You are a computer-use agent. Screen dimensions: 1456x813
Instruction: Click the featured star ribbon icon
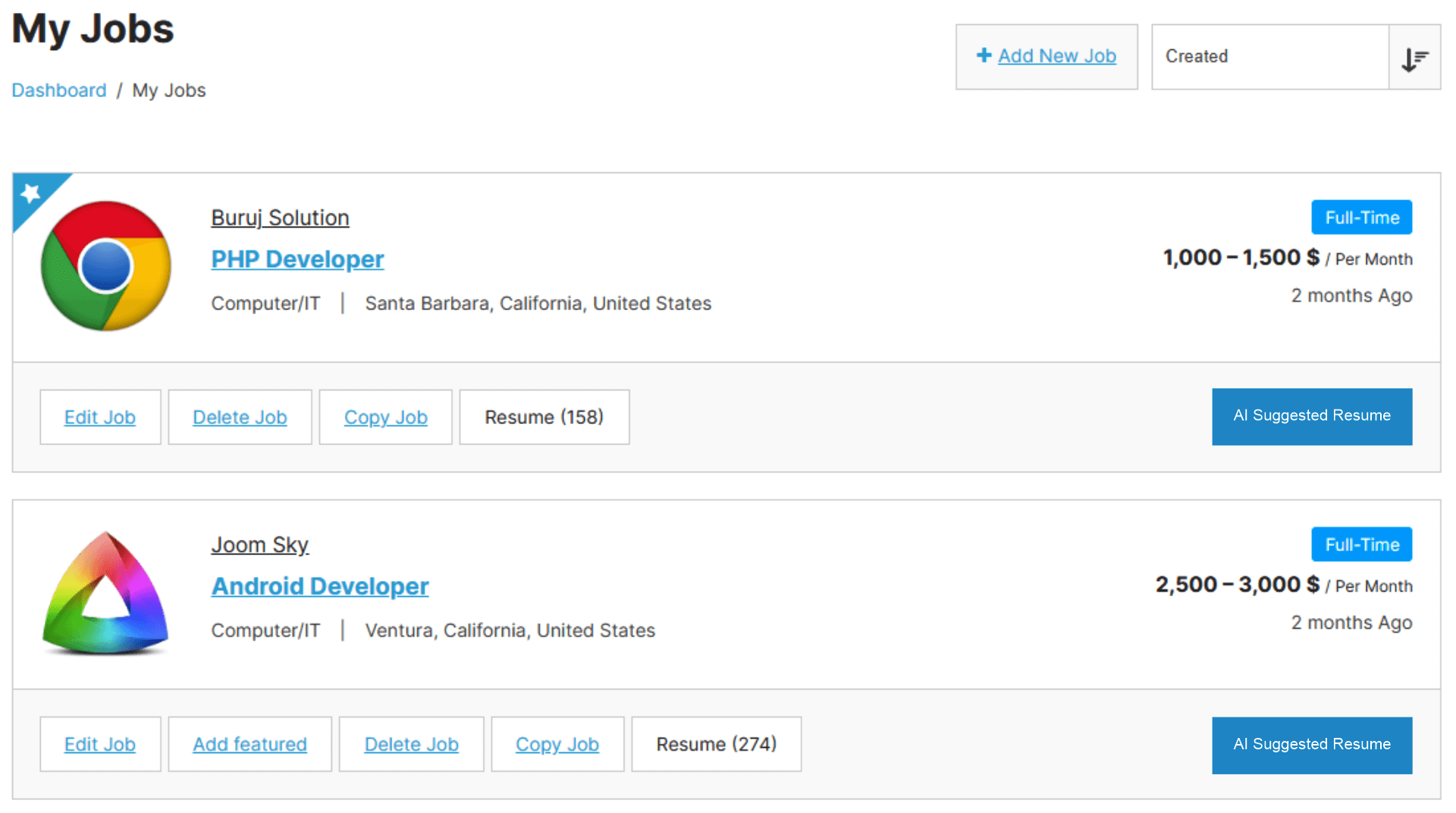[x=31, y=193]
